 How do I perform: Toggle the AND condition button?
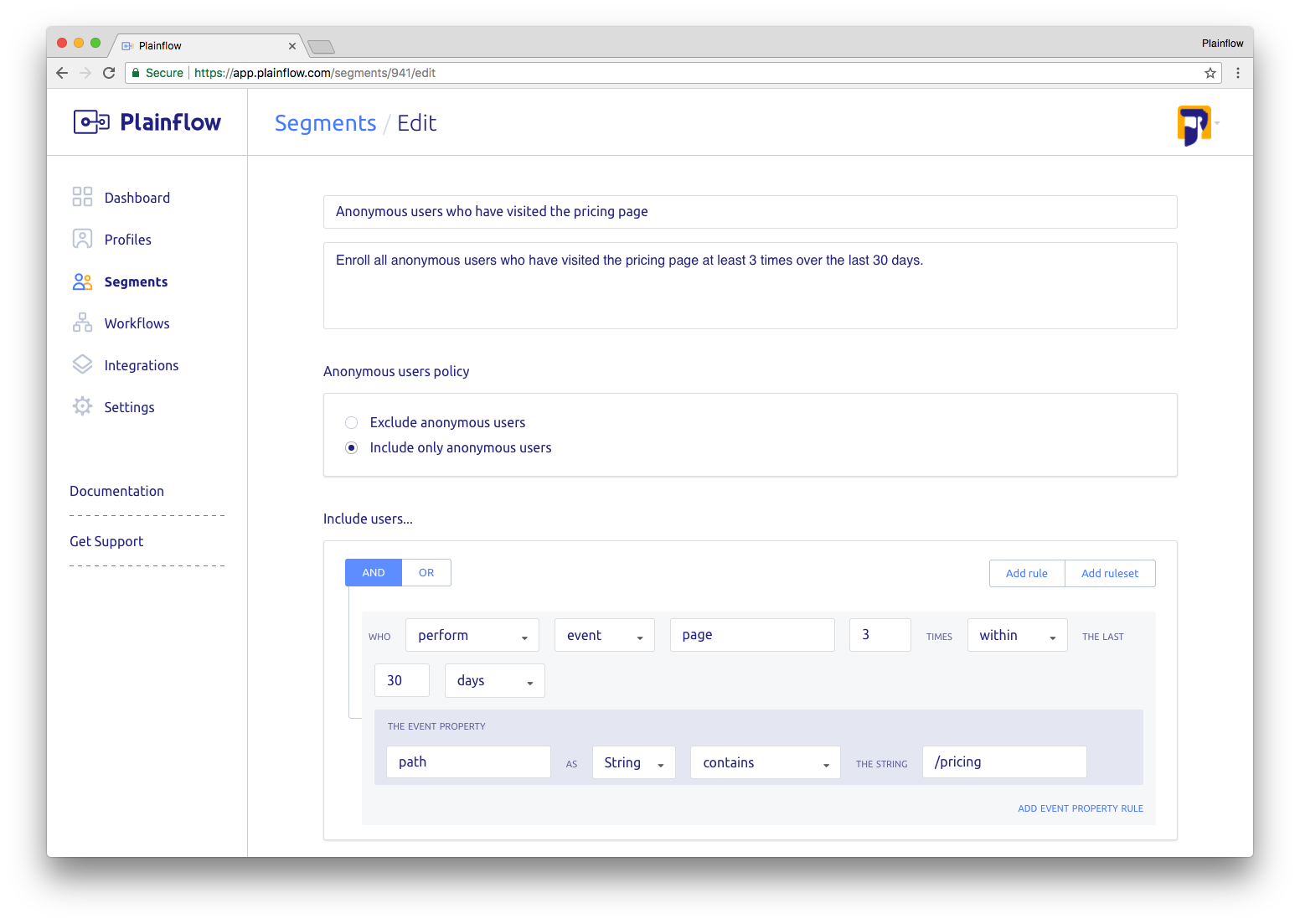pos(374,573)
